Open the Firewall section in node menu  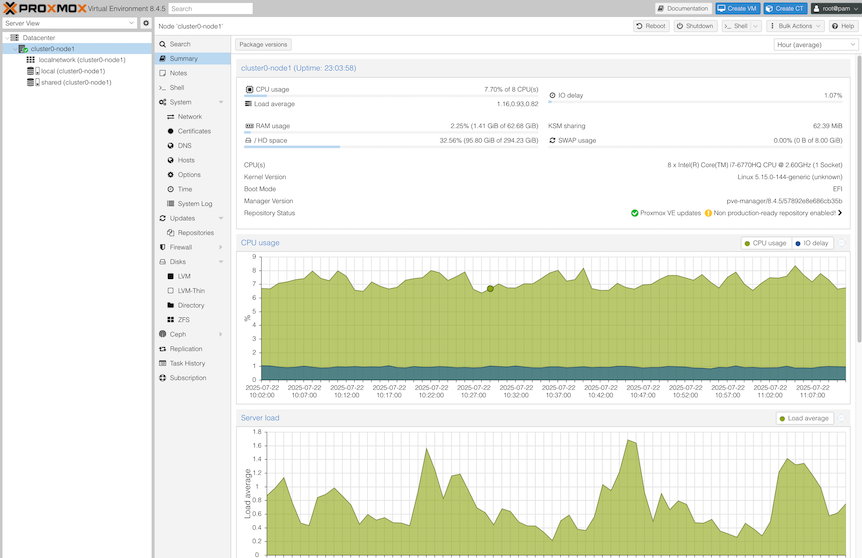180,247
